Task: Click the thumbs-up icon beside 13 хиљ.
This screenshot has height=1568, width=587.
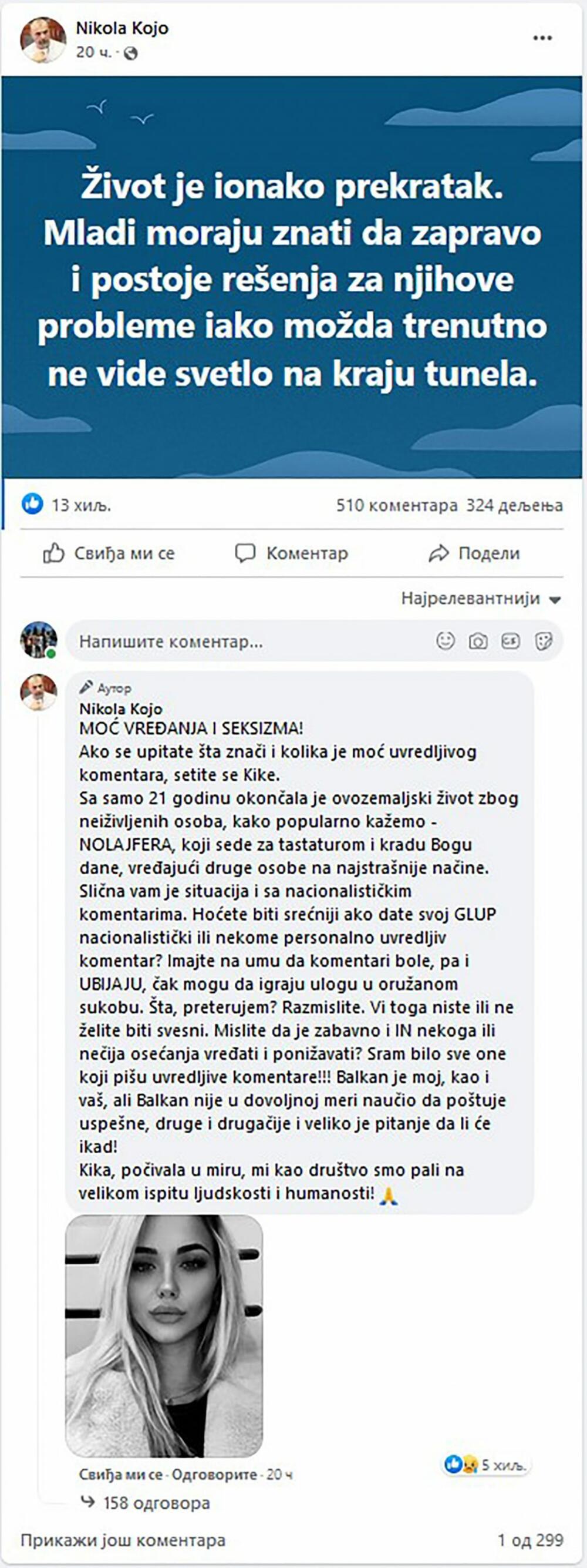Action: tap(32, 503)
